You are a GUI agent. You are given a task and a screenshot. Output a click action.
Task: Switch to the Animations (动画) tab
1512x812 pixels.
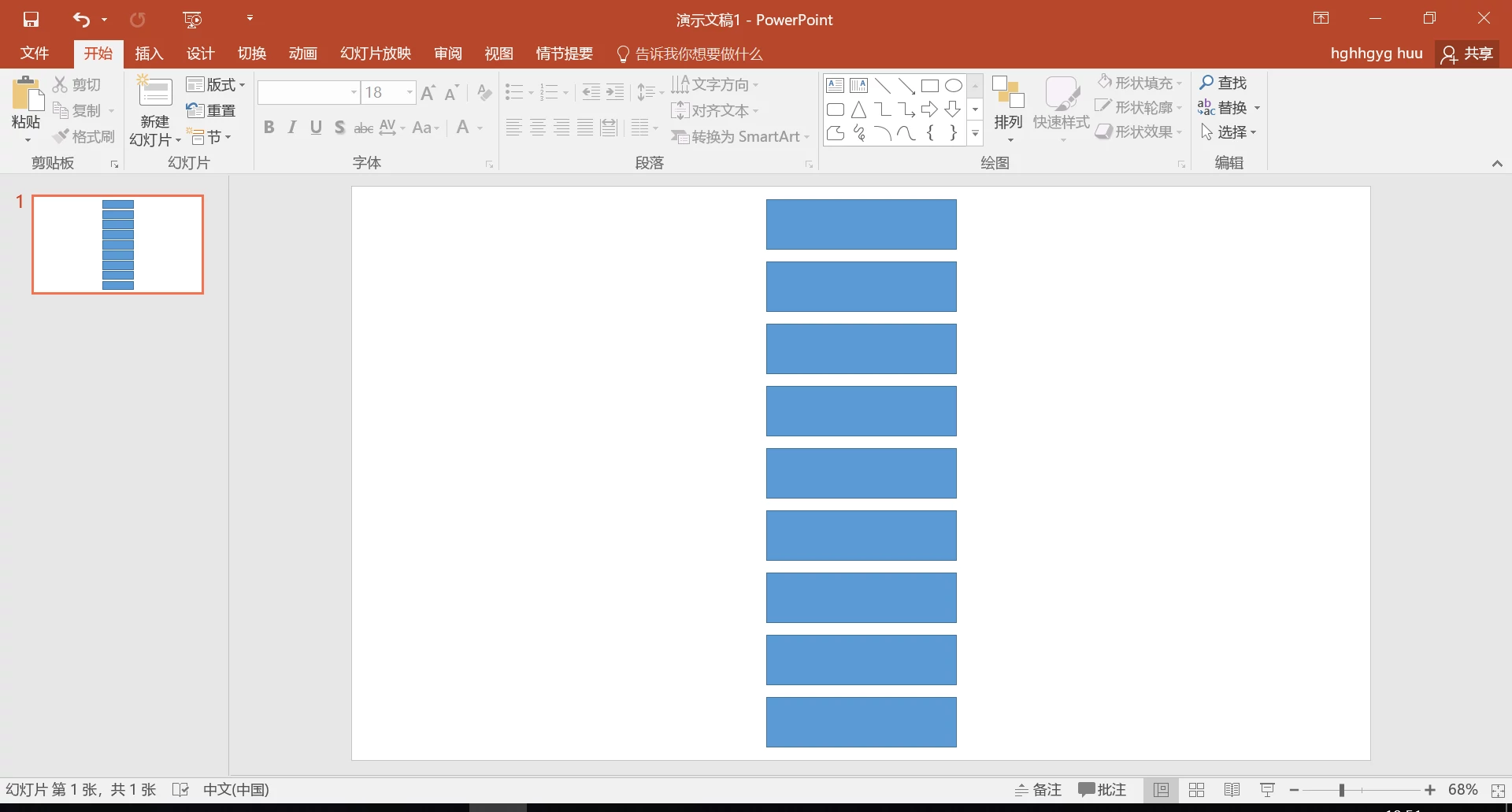point(302,54)
